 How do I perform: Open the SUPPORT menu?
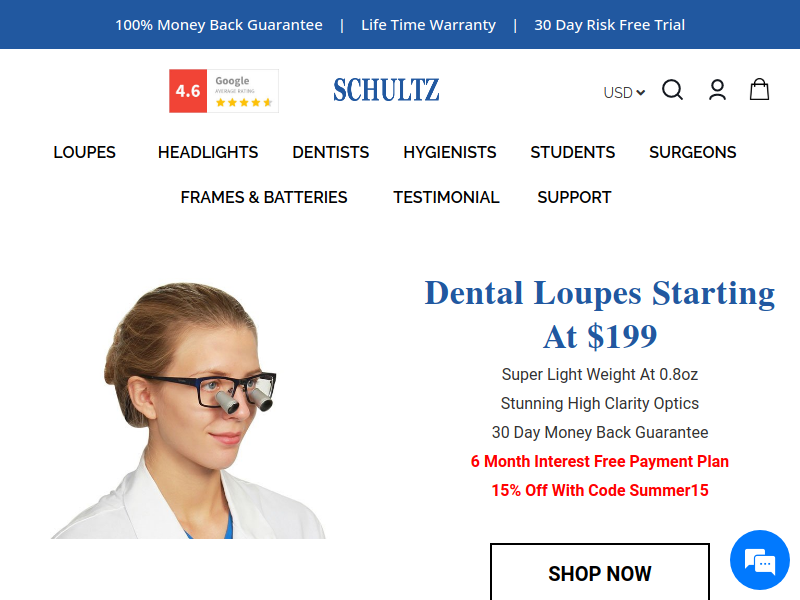(x=574, y=197)
